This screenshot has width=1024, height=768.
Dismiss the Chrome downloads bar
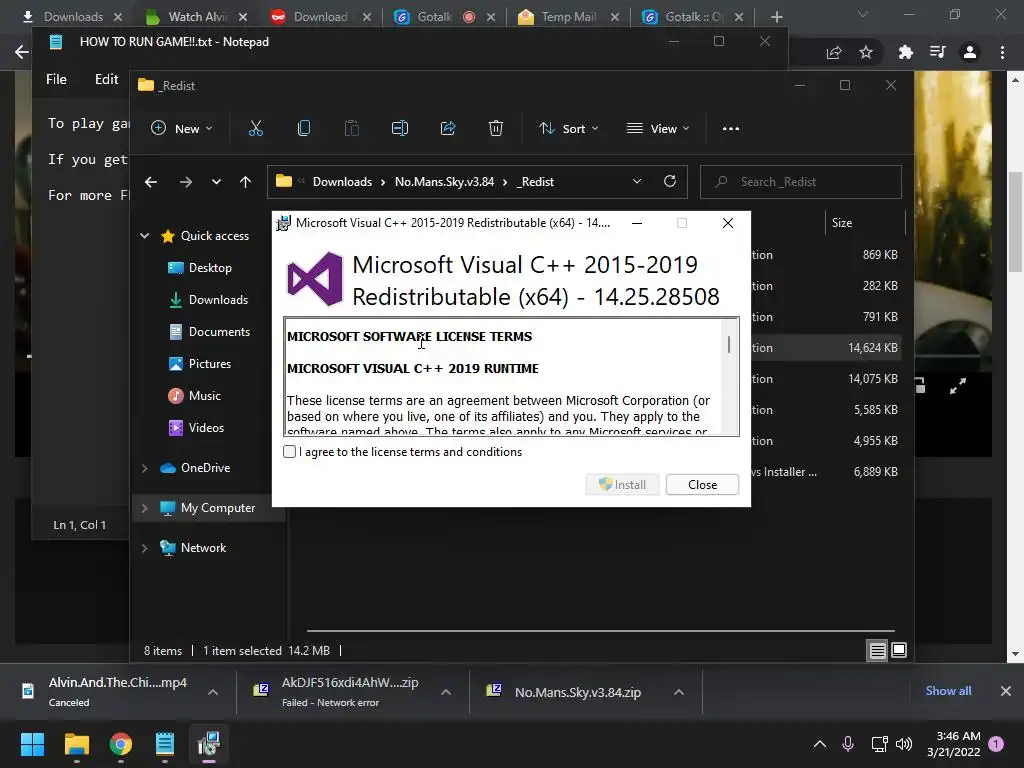point(1006,691)
